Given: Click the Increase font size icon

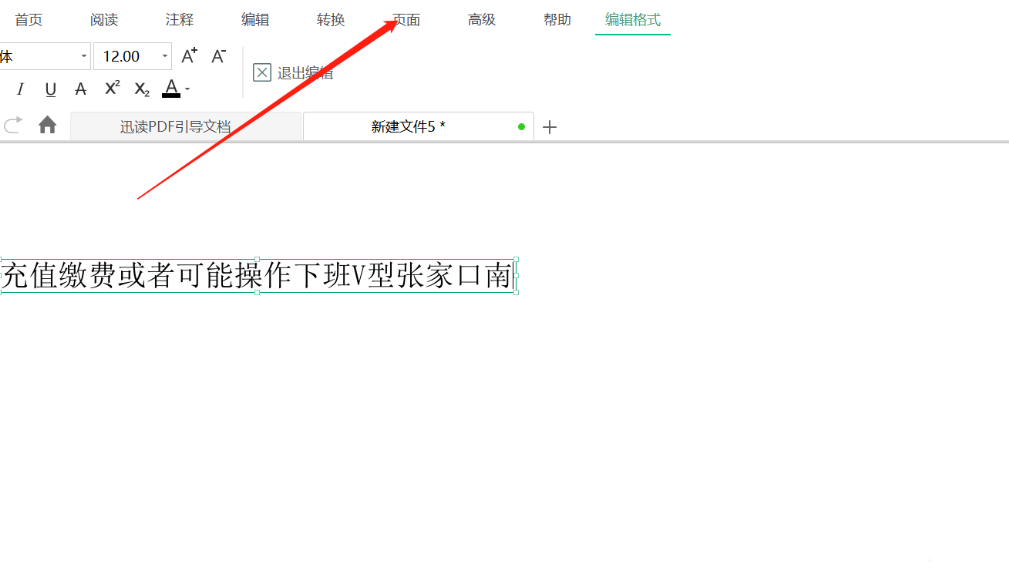Looking at the screenshot, I should [189, 56].
